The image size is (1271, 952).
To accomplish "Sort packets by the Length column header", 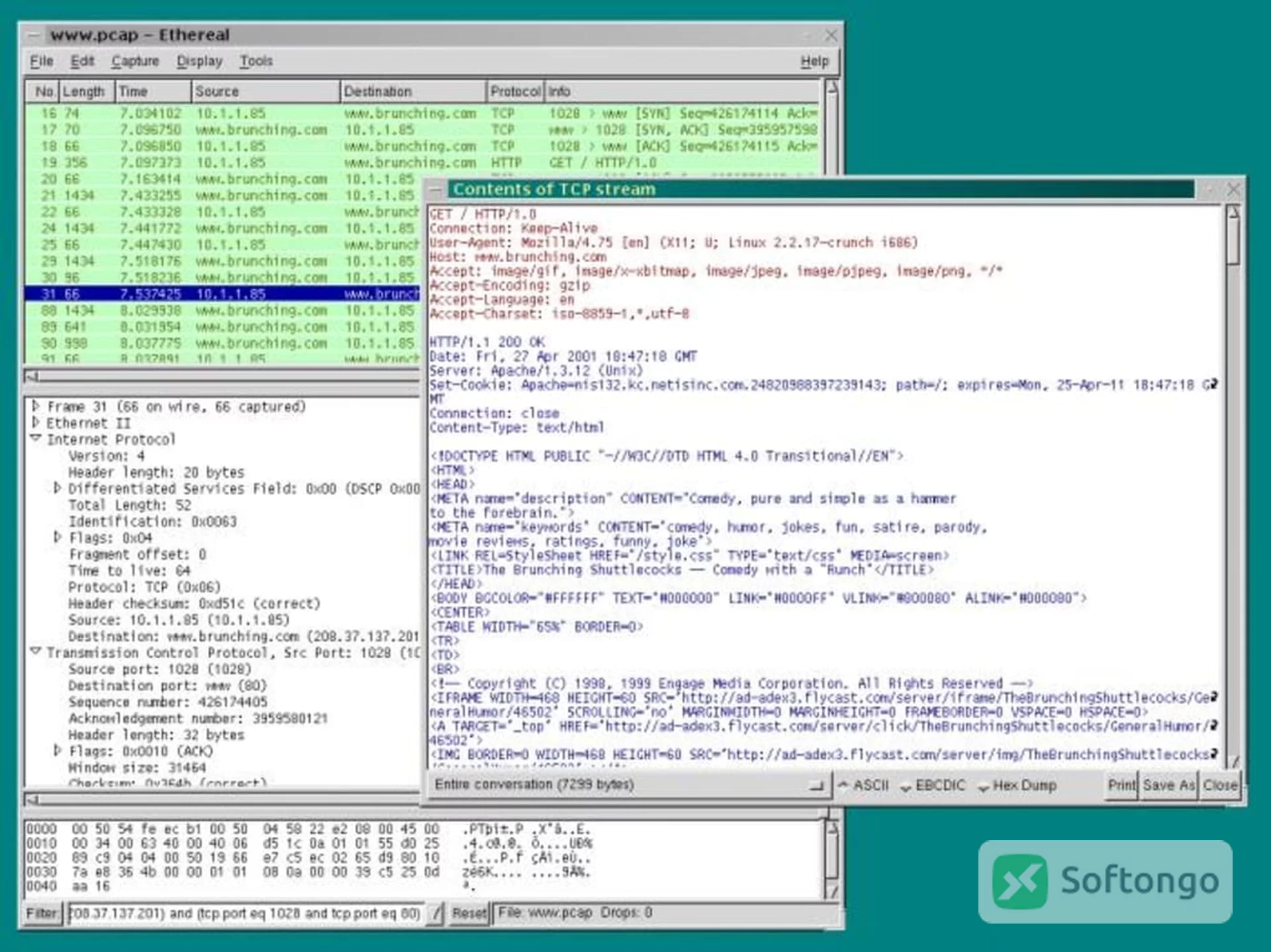I will [x=86, y=91].
